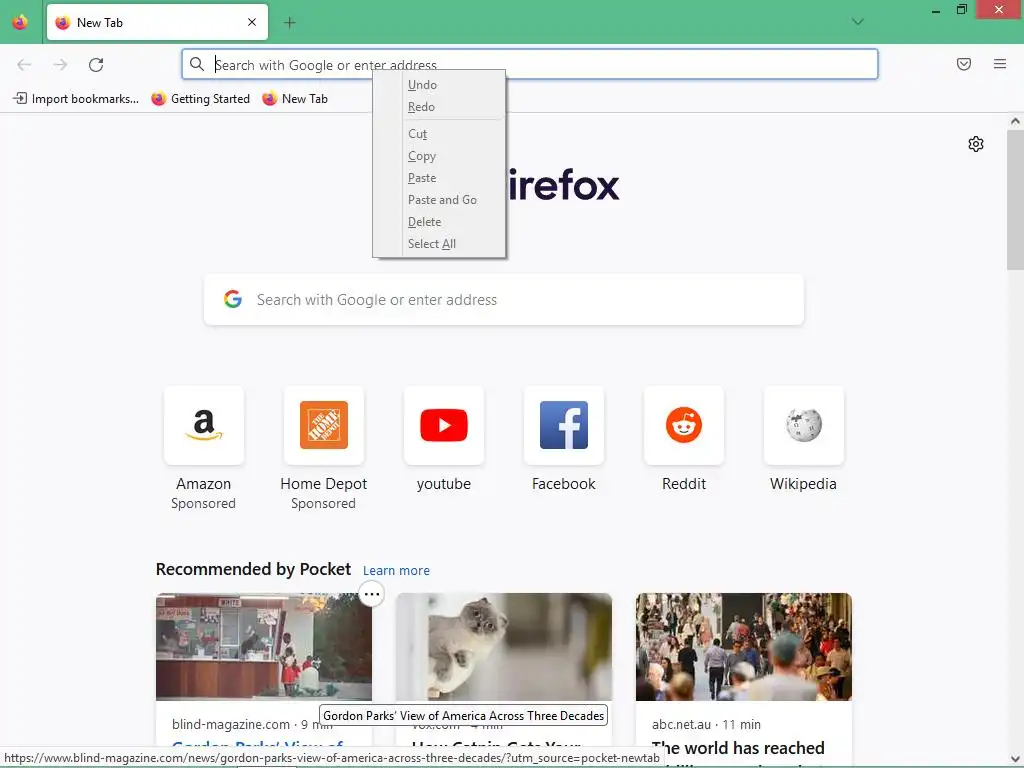Minimize the Firefox window
Image resolution: width=1024 pixels, height=768 pixels.
pos(936,10)
